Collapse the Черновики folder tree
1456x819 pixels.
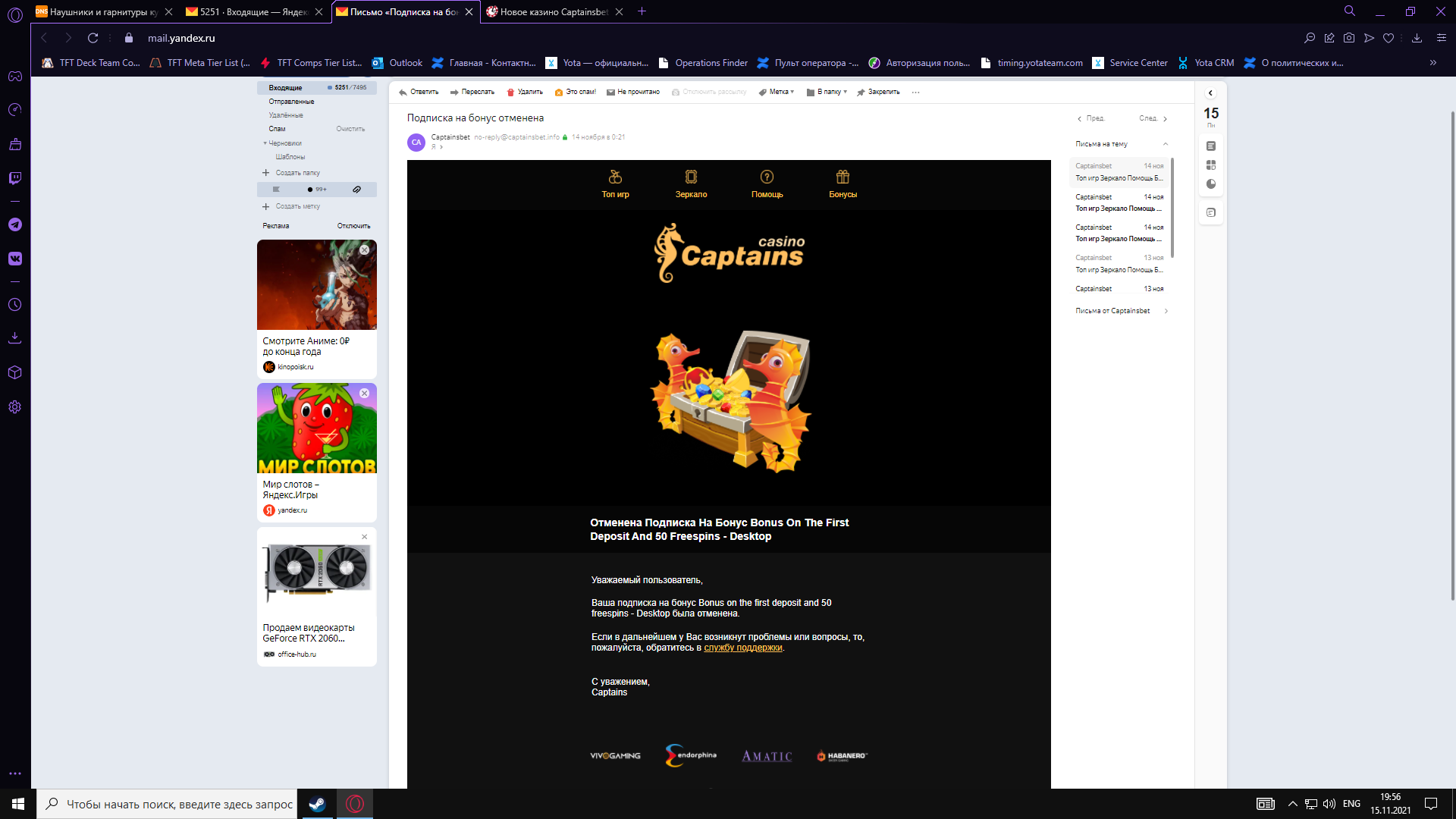tap(265, 143)
